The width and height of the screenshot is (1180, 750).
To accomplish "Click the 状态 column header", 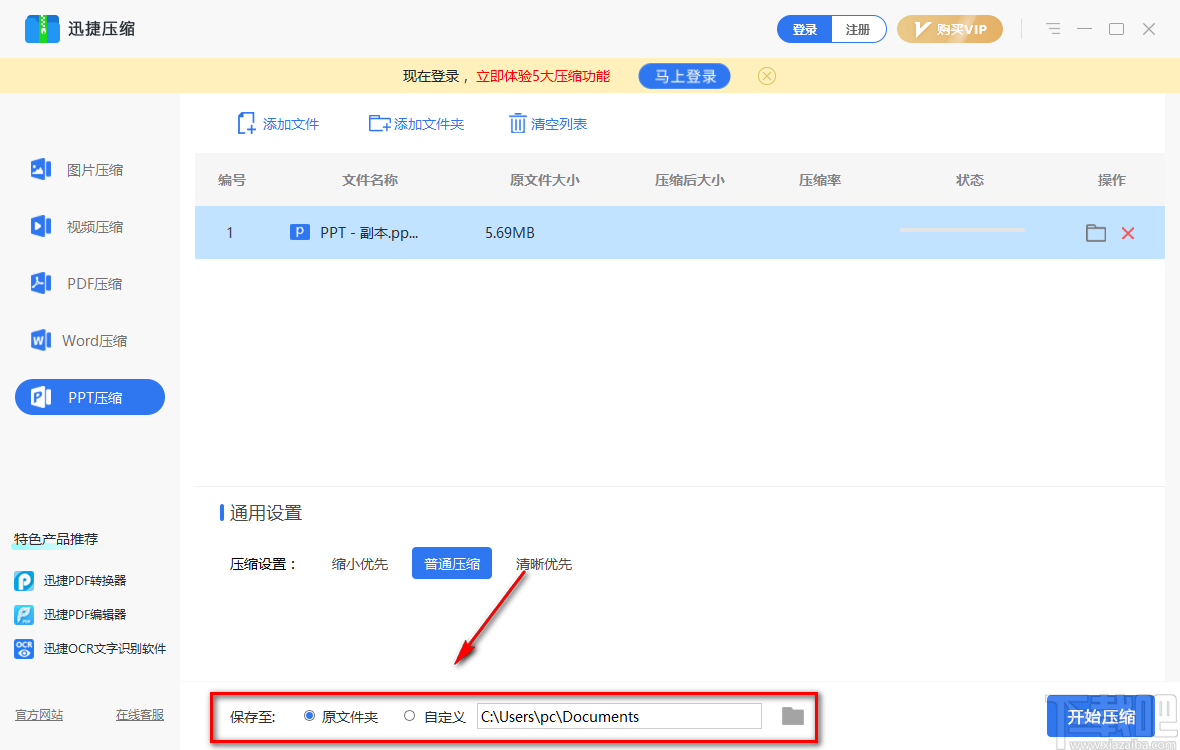I will 969,180.
